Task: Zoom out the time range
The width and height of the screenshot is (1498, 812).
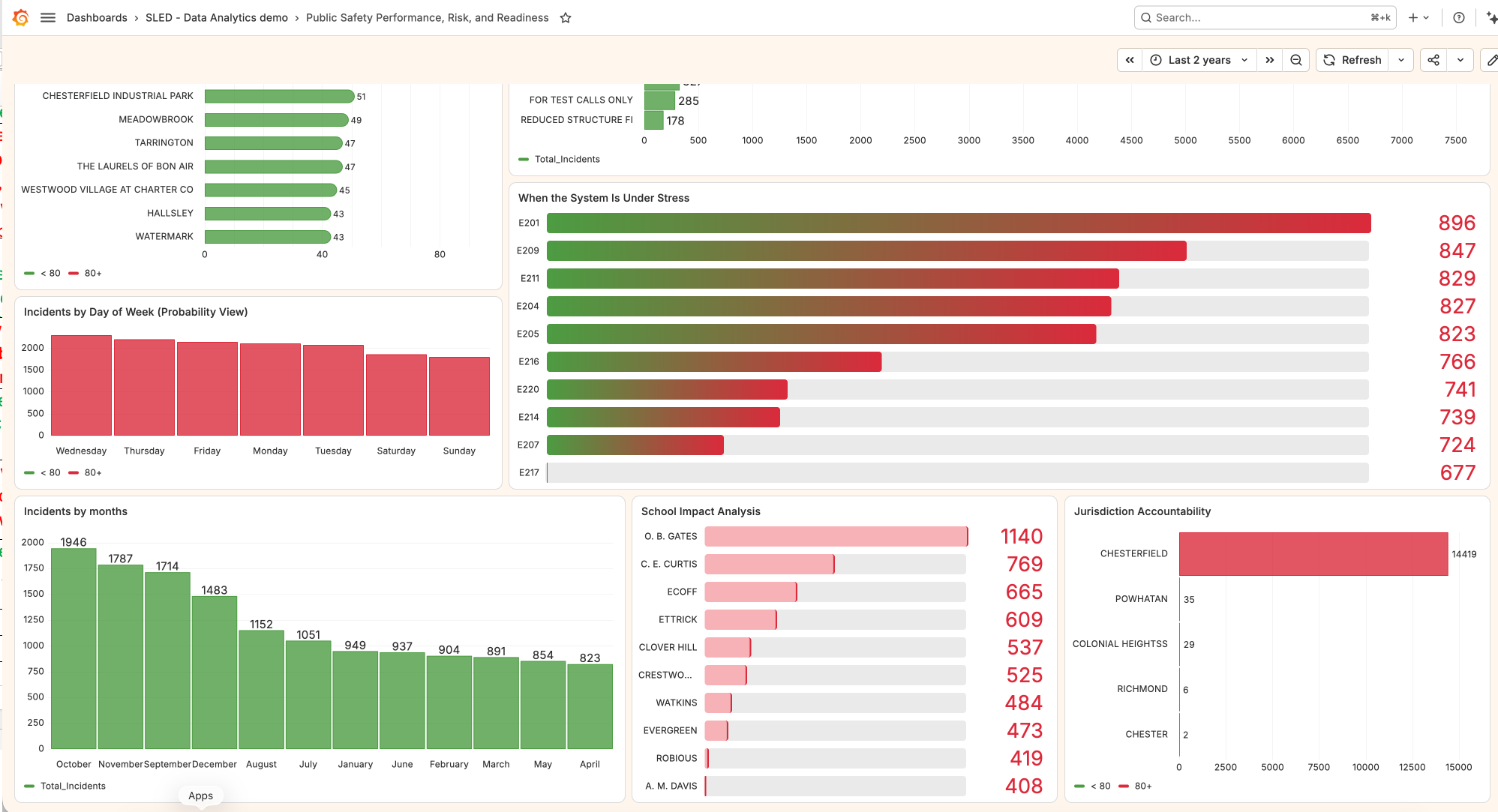Action: point(1296,60)
